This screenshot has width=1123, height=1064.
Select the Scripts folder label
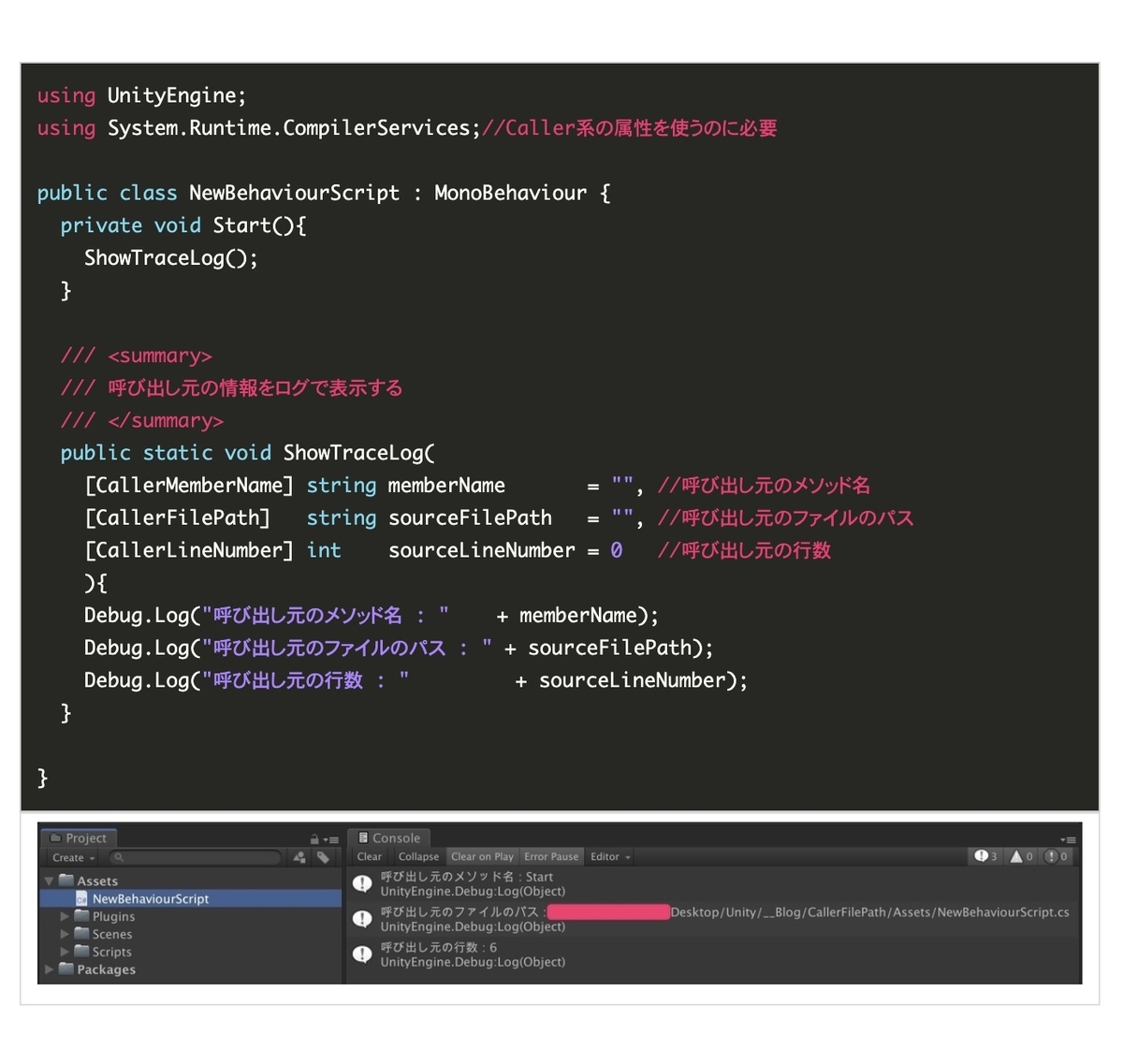coord(111,953)
